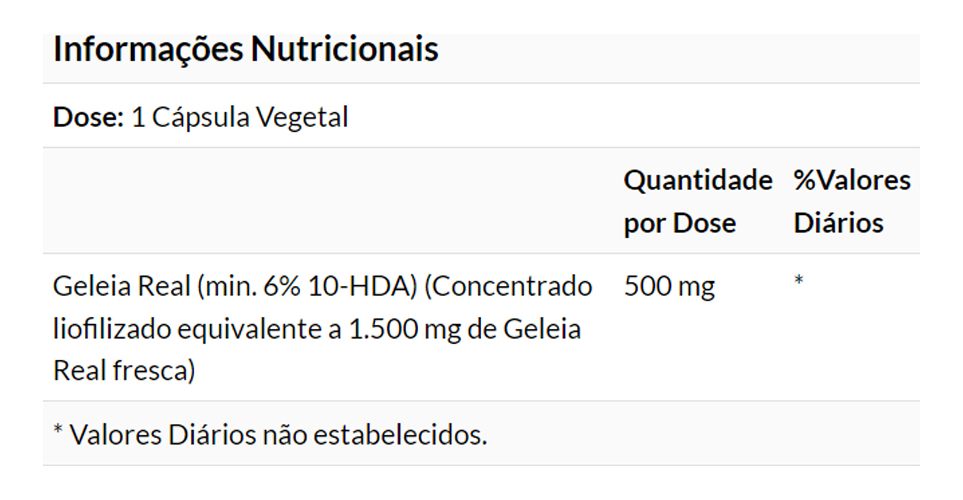Click the asterisk in the daily values column
The image size is (963, 500).
[799, 283]
